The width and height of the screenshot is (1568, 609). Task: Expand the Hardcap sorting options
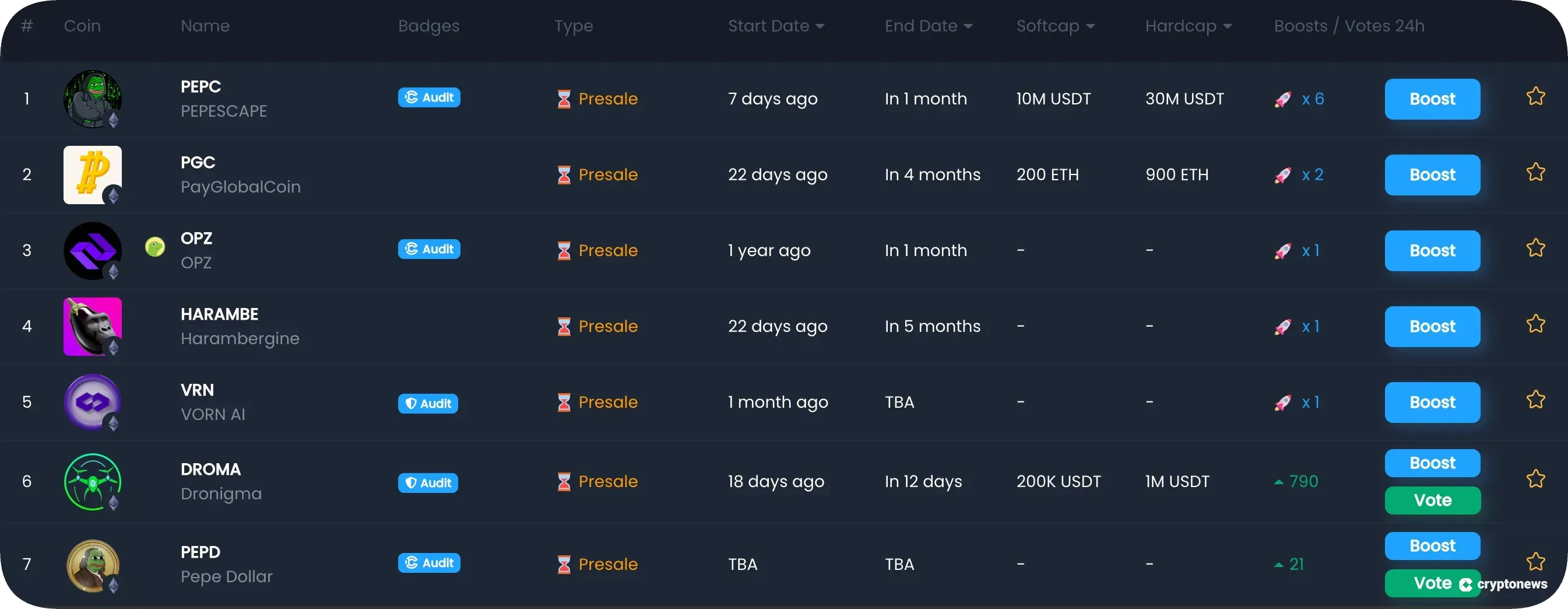click(x=1228, y=26)
